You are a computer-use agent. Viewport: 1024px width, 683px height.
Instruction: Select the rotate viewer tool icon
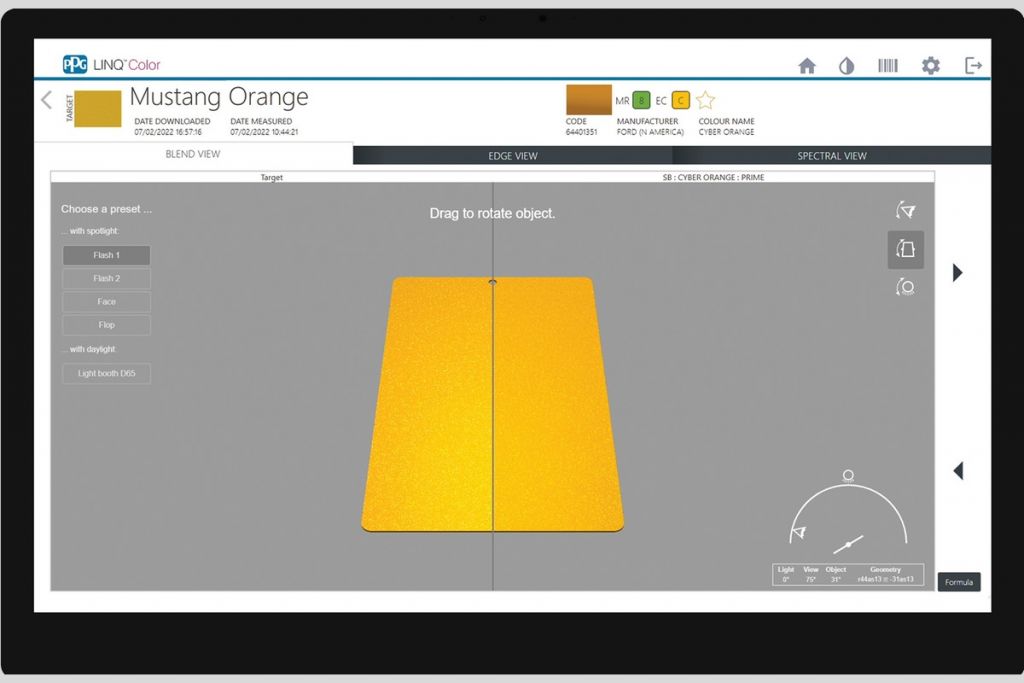pyautogui.click(x=905, y=210)
